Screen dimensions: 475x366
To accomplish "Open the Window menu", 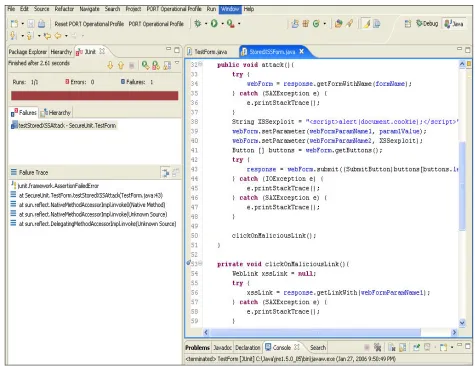I will point(230,9).
